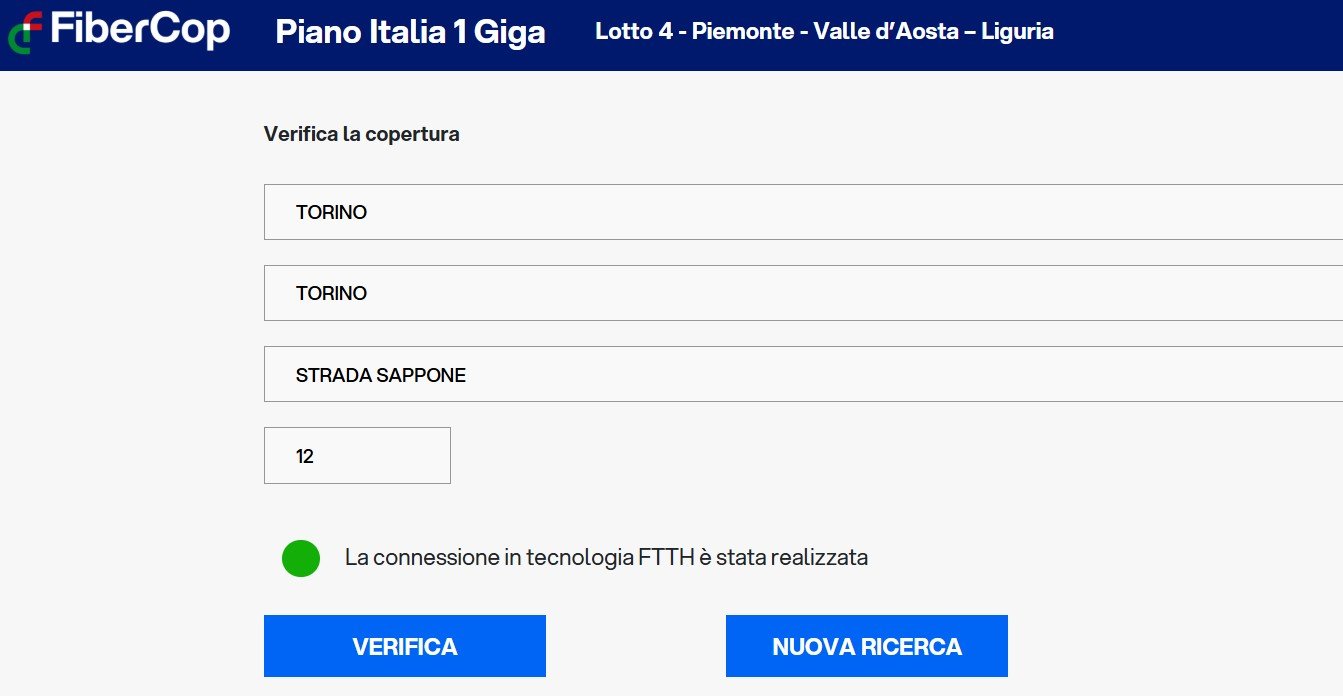Image resolution: width=1343 pixels, height=696 pixels.
Task: Open the Piano Italia 1 Giga title
Action: click(x=410, y=32)
